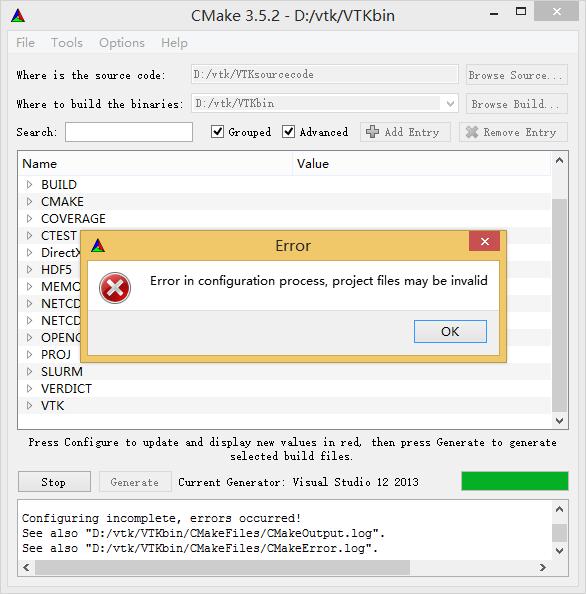Click the CMake logo in Error dialog
Viewport: 586px width, 594px height.
tap(98, 245)
